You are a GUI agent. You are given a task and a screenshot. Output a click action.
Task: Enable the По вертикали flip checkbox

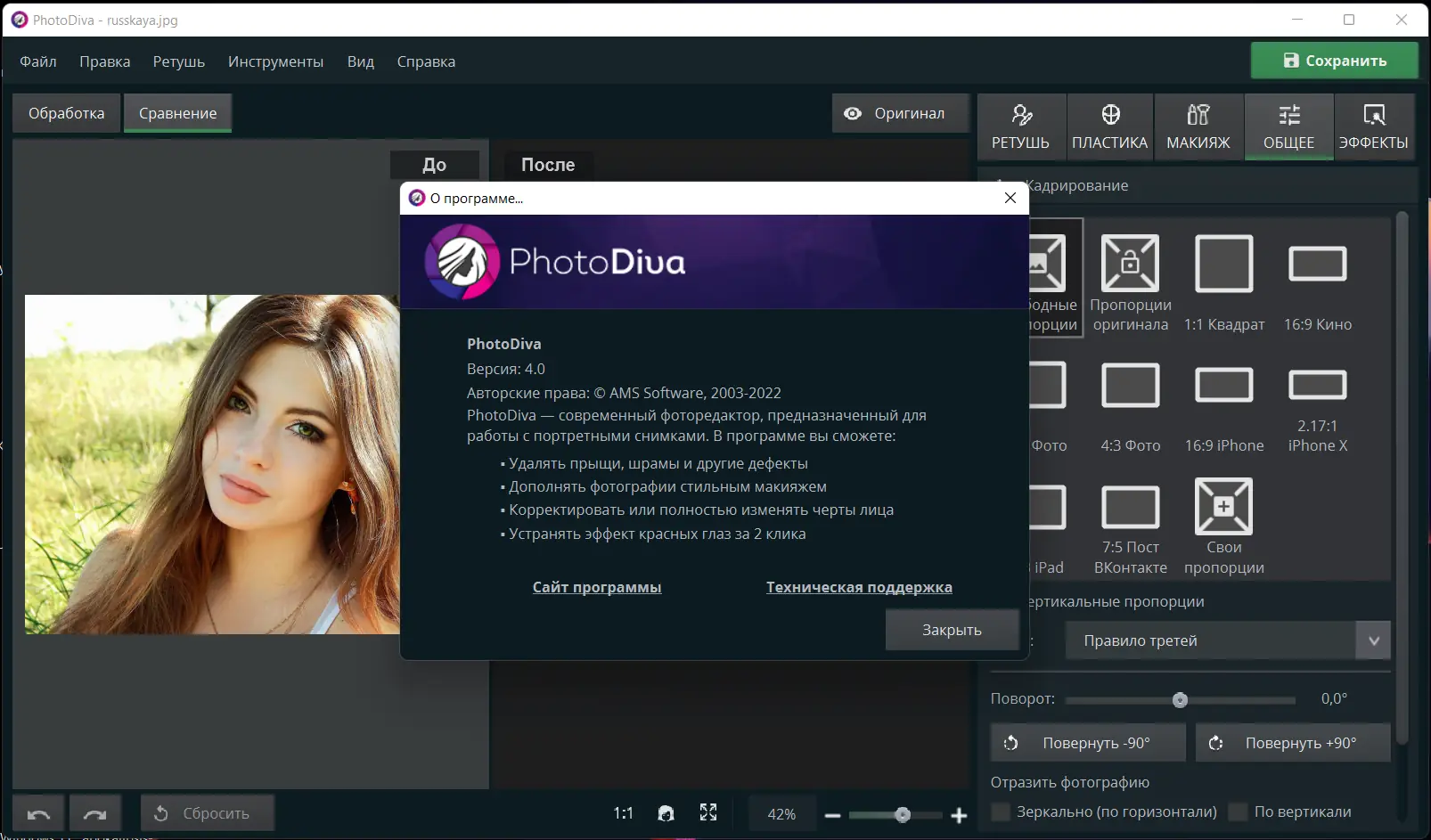point(1238,811)
